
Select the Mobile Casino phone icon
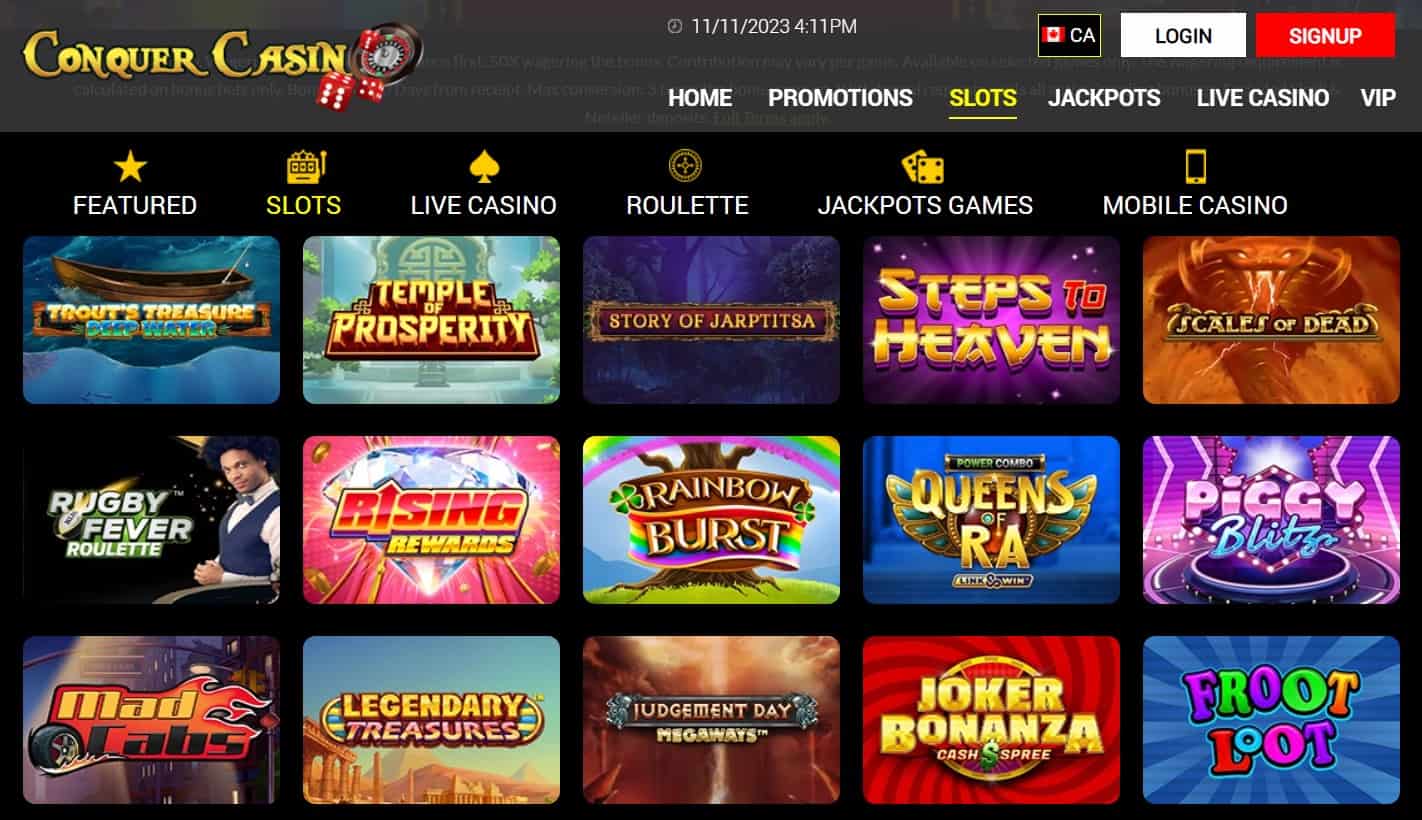point(1195,167)
